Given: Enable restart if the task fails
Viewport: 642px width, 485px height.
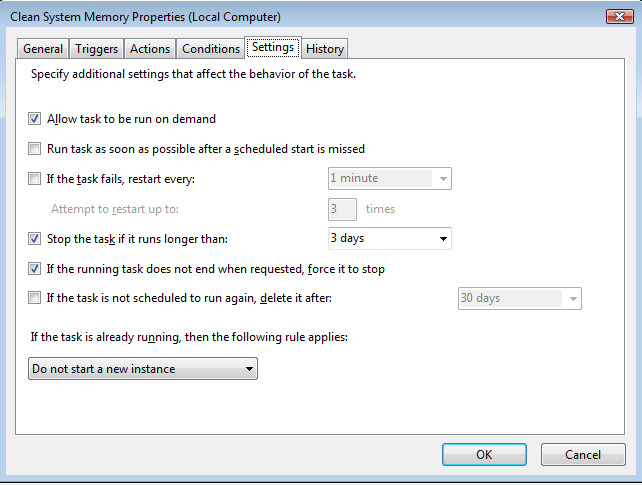Looking at the screenshot, I should [x=36, y=179].
